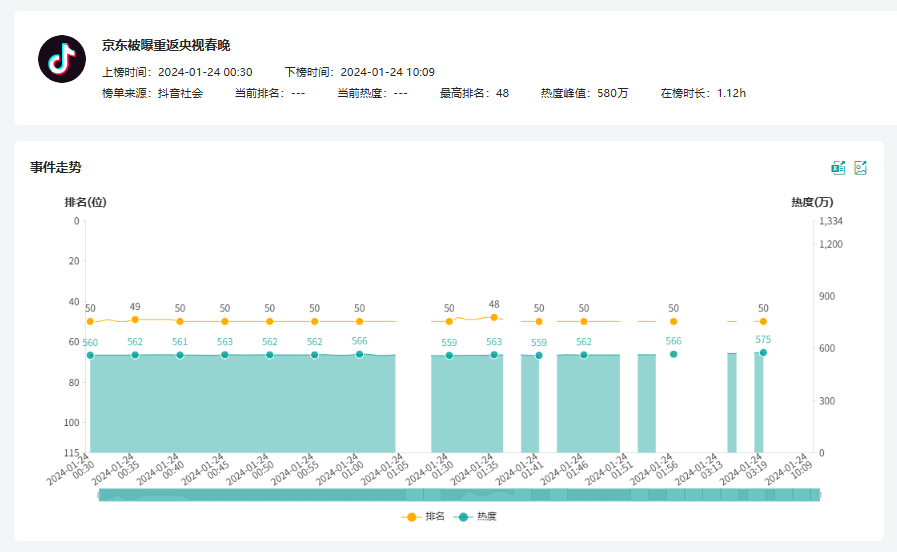Select the heat data point labeled 575
Viewport: 897px width, 552px height.
pos(763,353)
